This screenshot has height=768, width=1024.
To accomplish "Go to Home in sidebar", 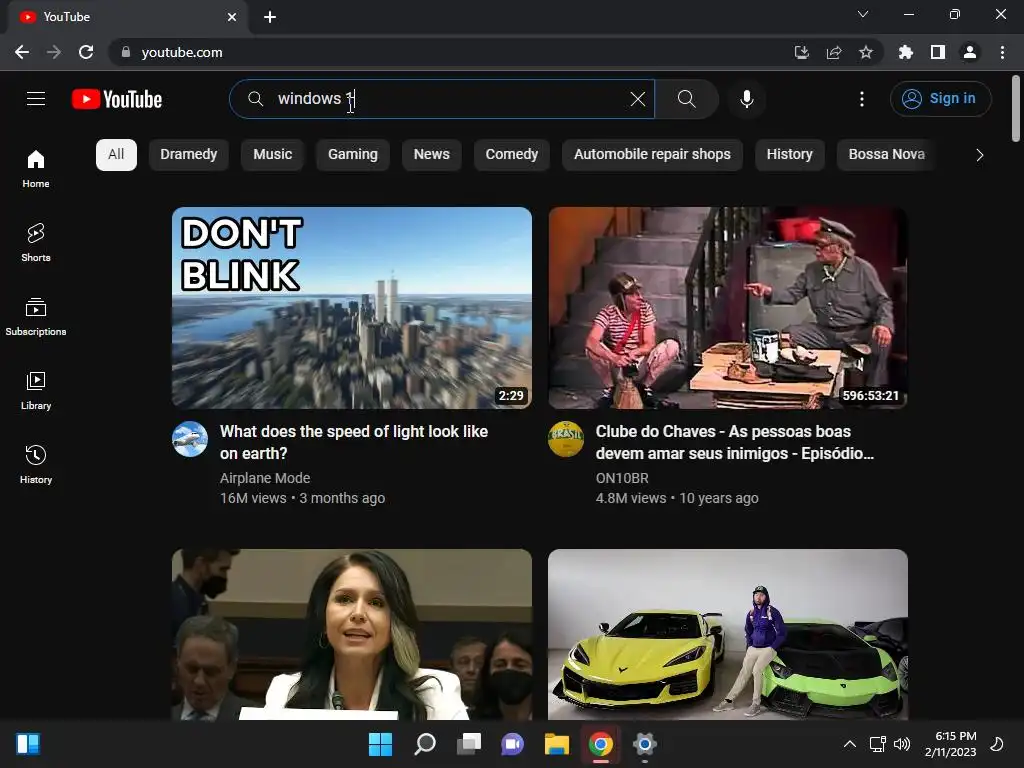I will pos(36,168).
